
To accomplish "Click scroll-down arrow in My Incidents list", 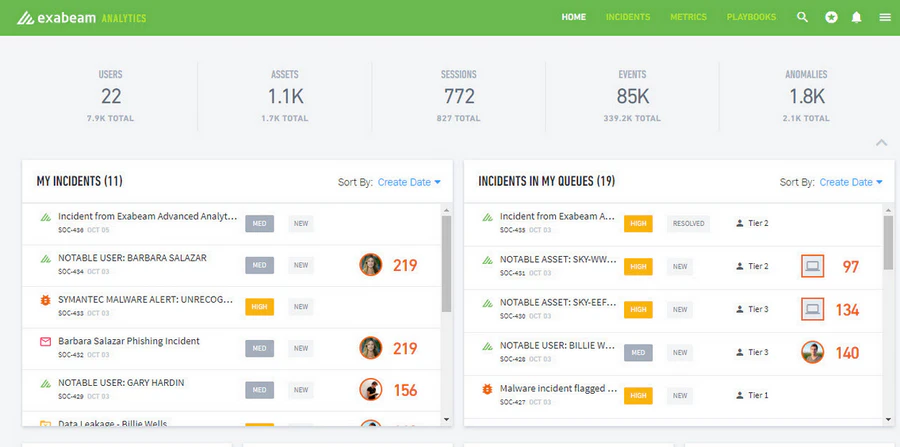I will (x=447, y=419).
